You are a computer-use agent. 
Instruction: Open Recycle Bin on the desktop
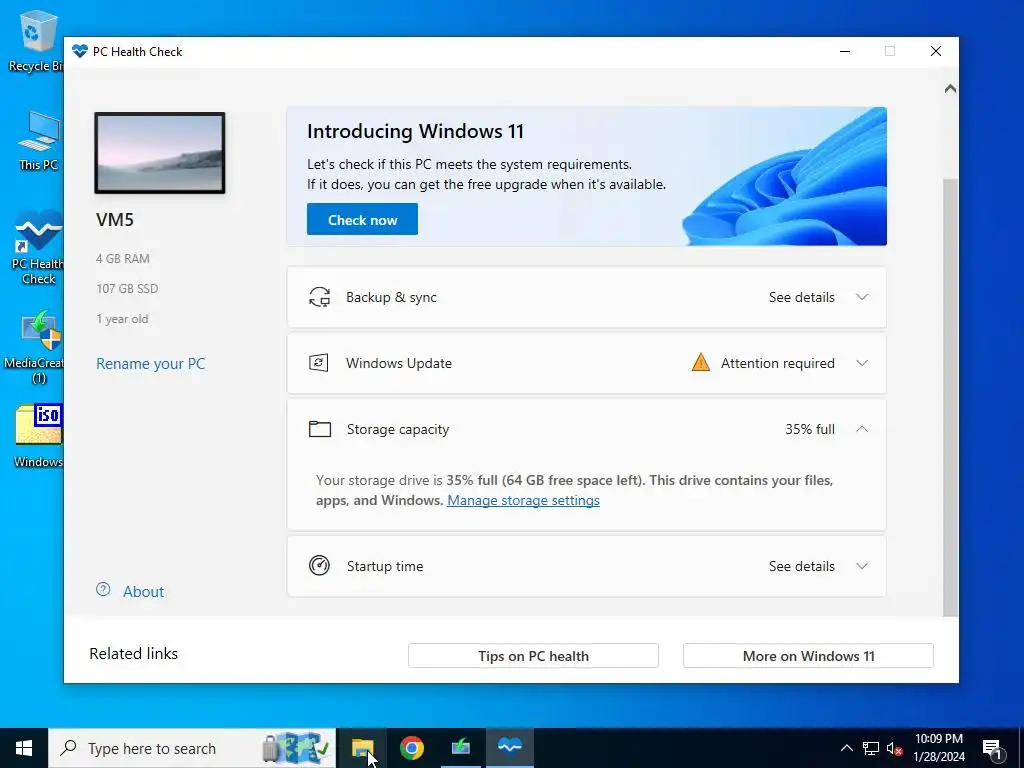(37, 40)
